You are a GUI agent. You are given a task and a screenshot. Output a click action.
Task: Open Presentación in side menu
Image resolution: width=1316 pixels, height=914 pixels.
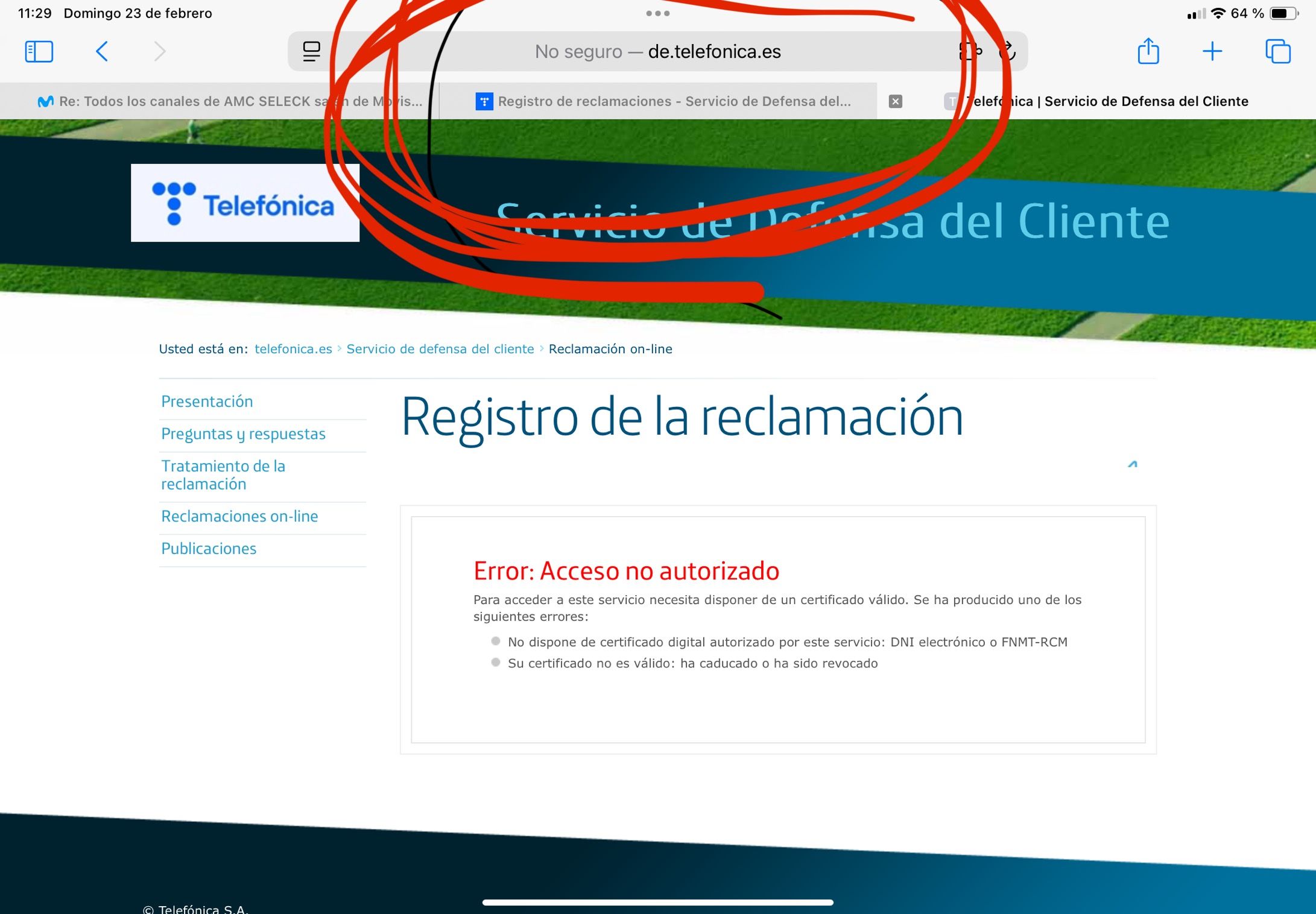pos(207,402)
